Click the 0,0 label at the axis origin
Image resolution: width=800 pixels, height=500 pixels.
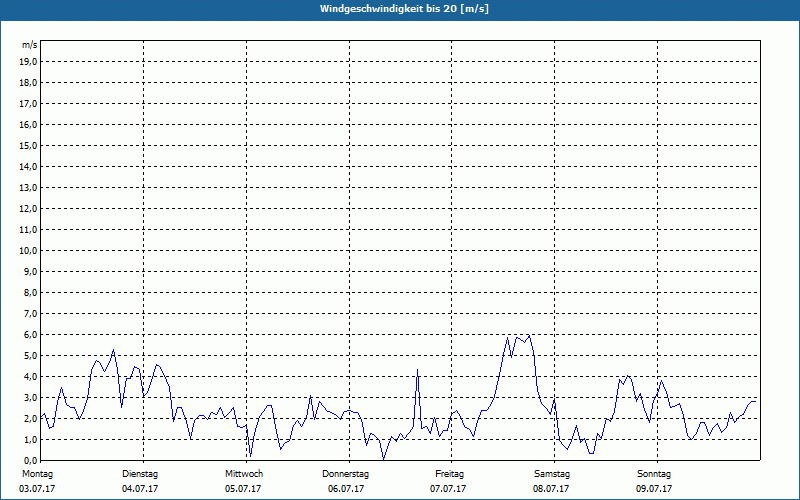point(30,460)
